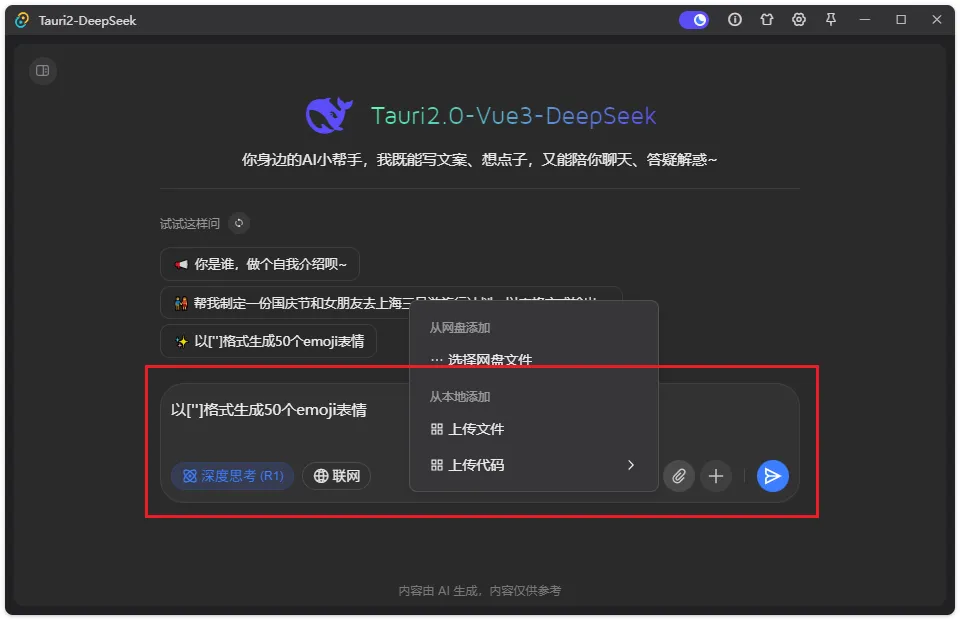Screen dimensions: 960x620
Task: Expand the 上传代码 submenu arrow
Action: point(631,465)
